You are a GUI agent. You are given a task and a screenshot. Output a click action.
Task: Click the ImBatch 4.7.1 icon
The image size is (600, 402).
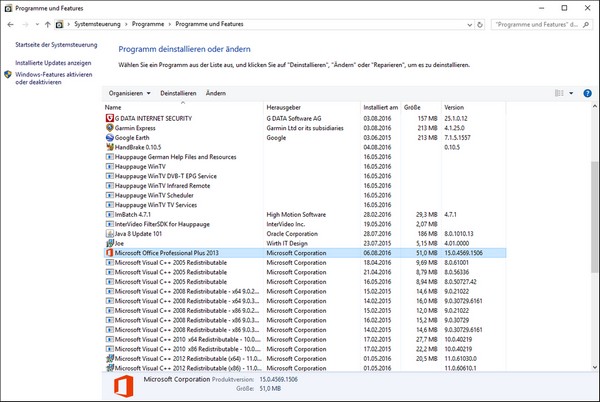109,214
